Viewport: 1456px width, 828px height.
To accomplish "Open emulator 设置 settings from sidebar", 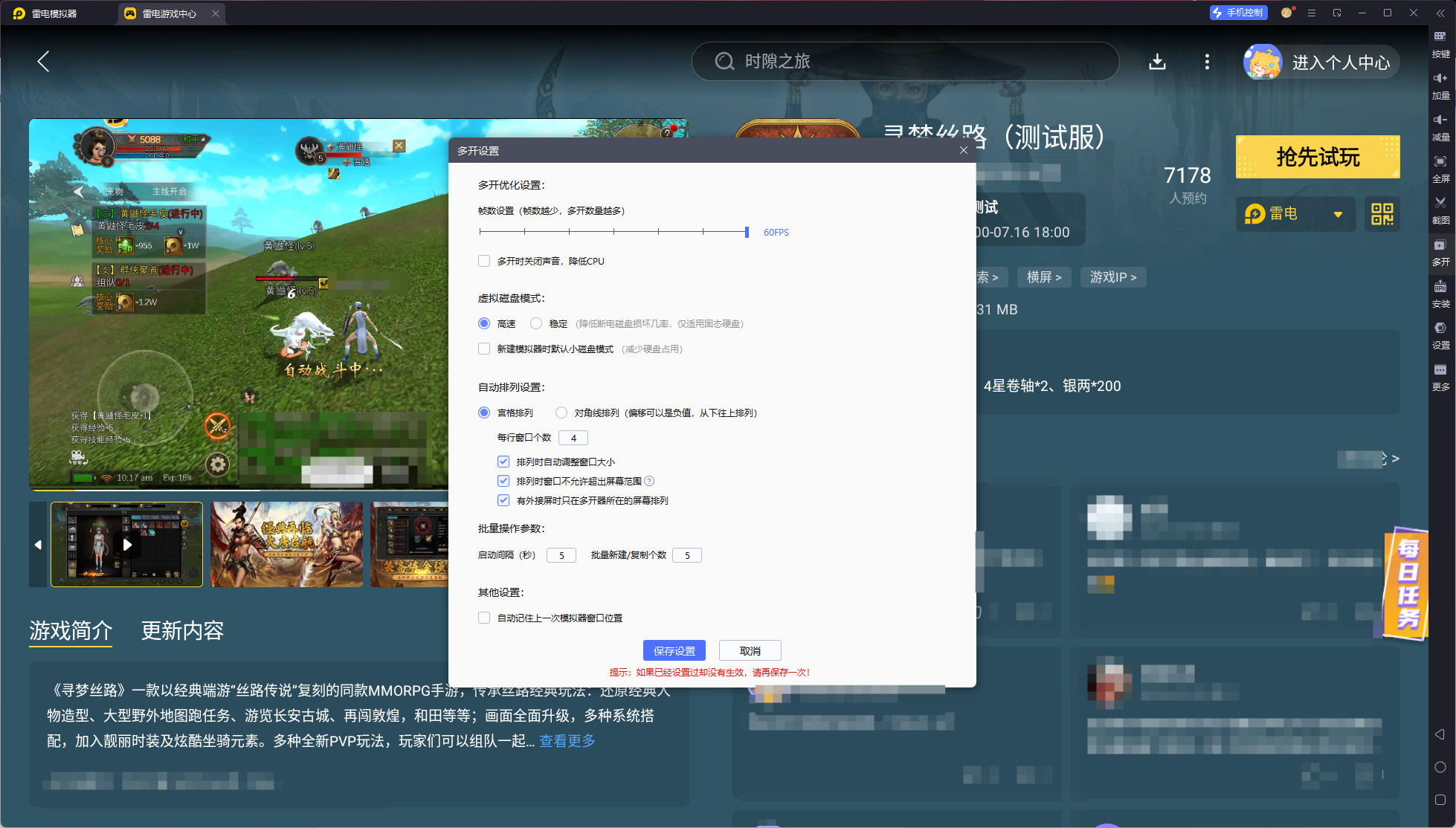I will [x=1440, y=335].
